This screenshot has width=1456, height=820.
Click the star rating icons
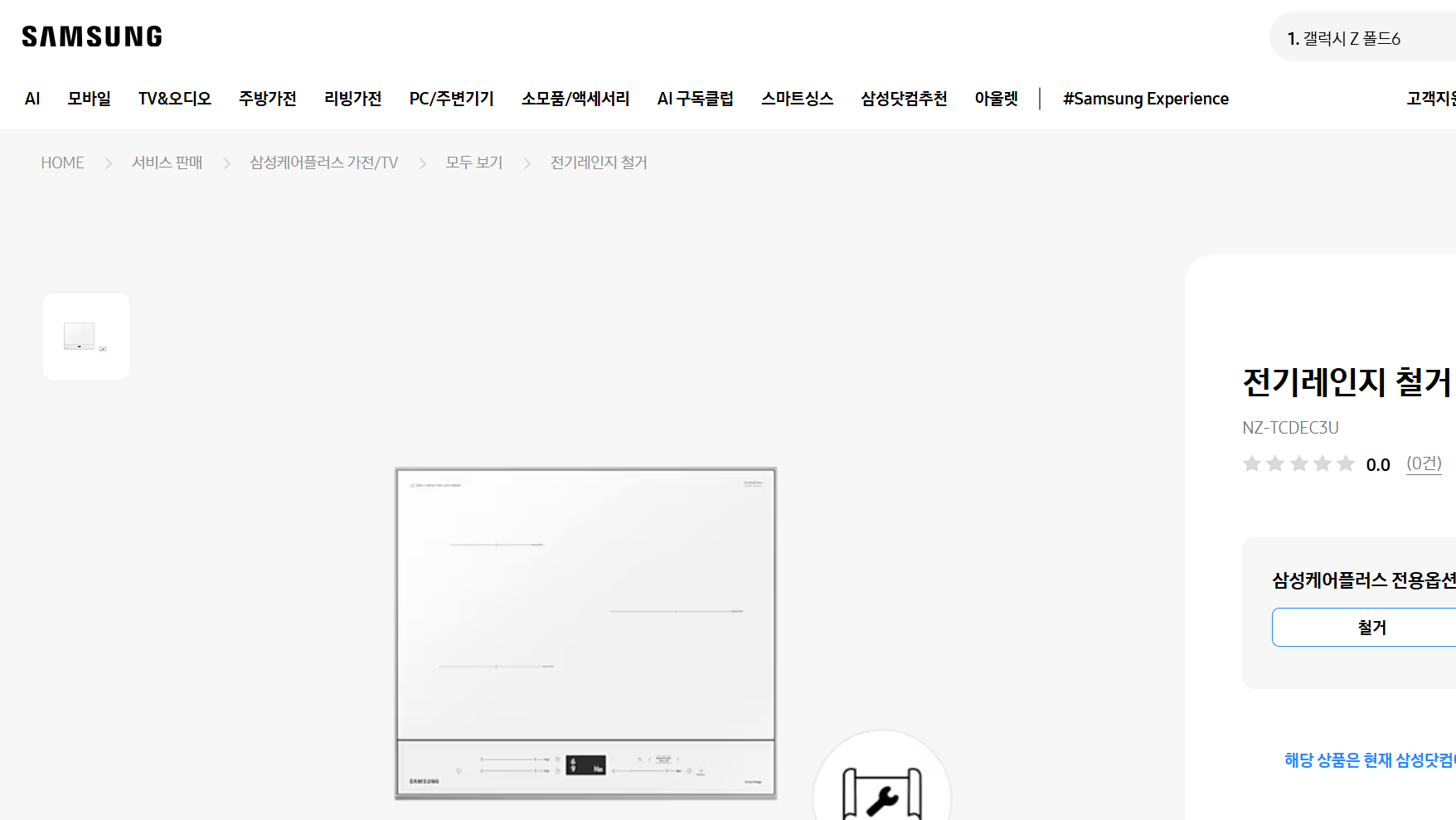click(x=1298, y=463)
